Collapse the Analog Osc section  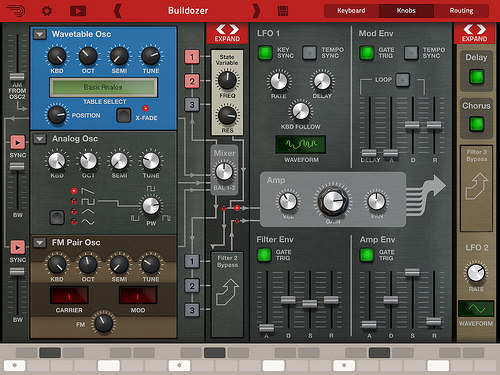(x=40, y=139)
